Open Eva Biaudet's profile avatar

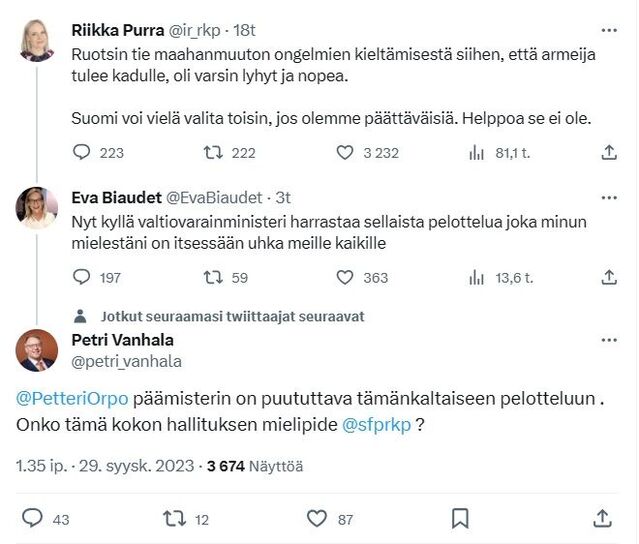coord(37,208)
